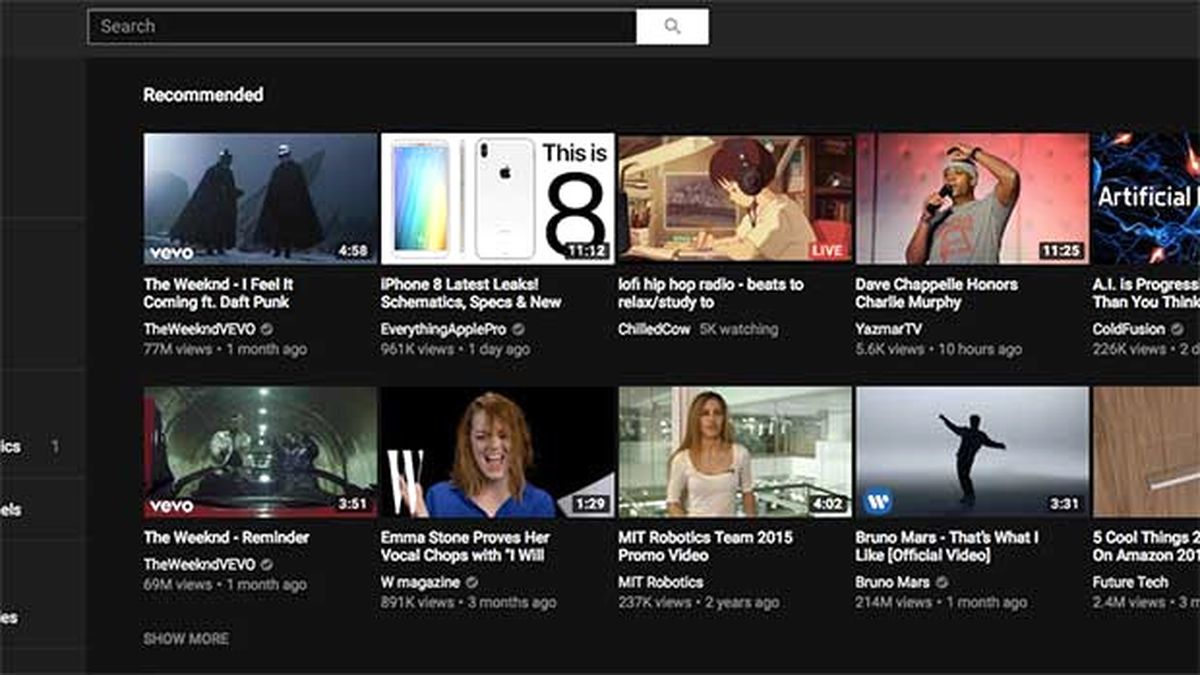Click the SHOW MORE button

(186, 638)
